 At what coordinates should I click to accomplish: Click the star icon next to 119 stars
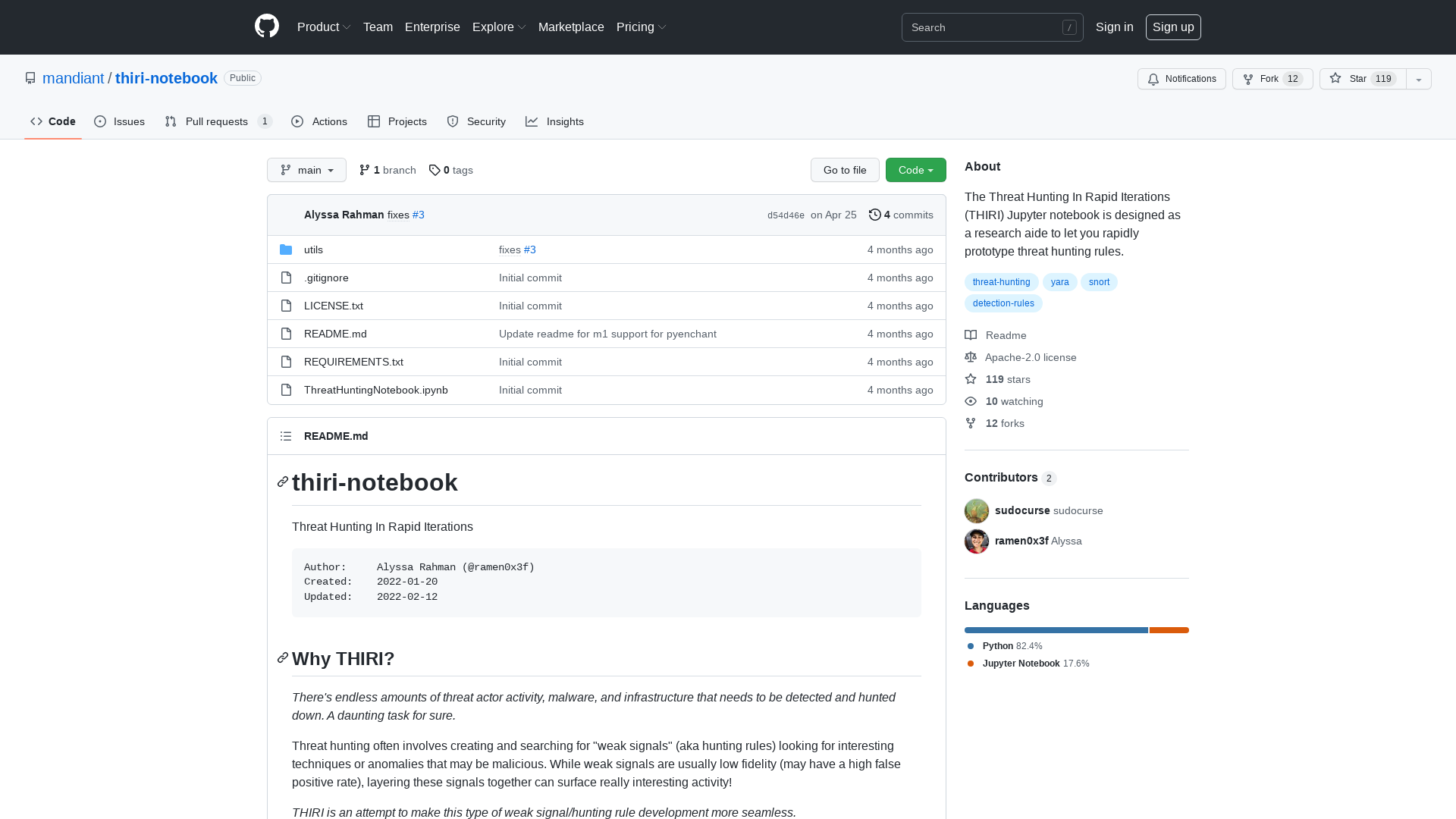(x=971, y=379)
